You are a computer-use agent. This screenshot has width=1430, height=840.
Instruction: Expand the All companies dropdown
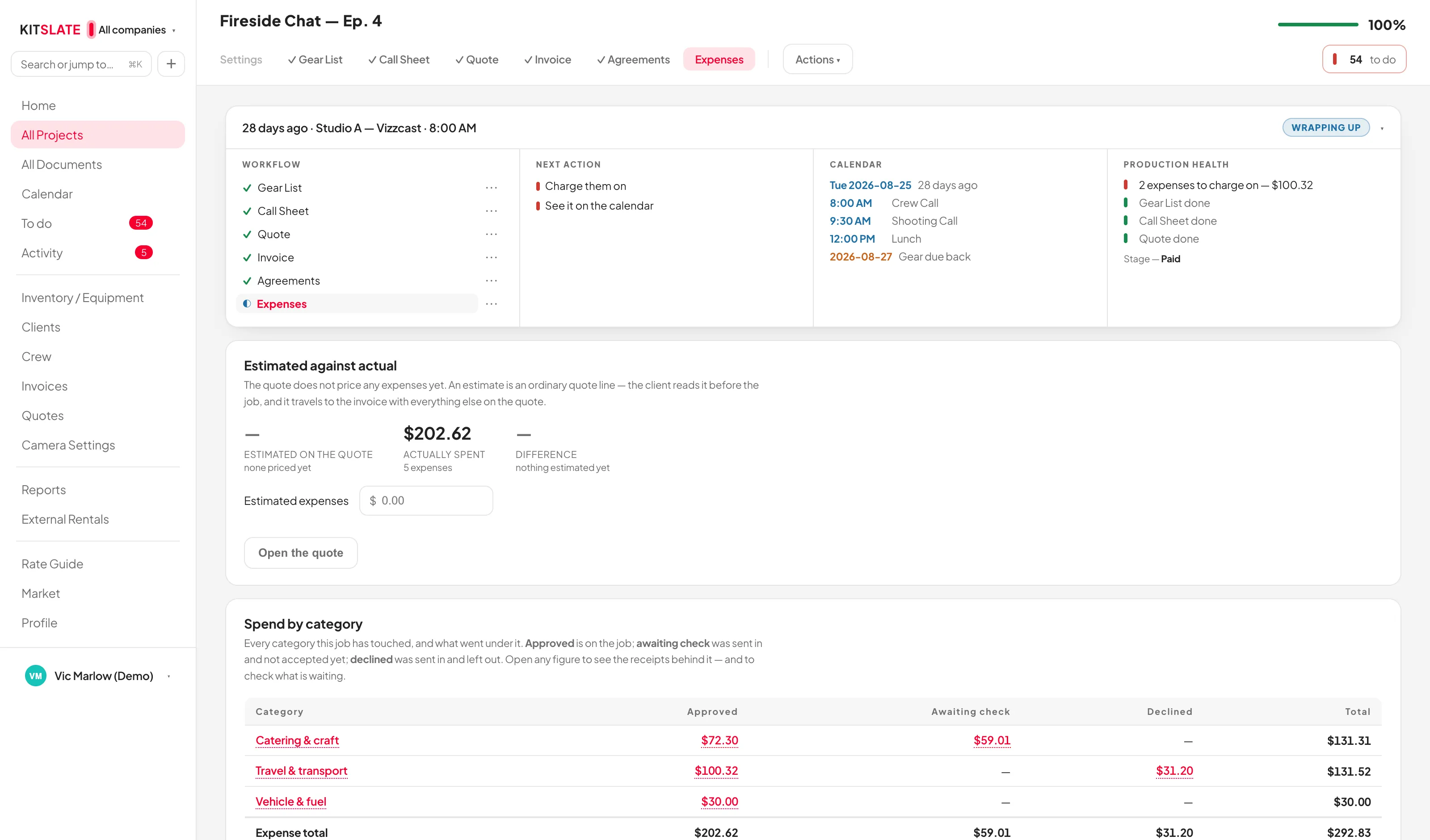(x=136, y=29)
